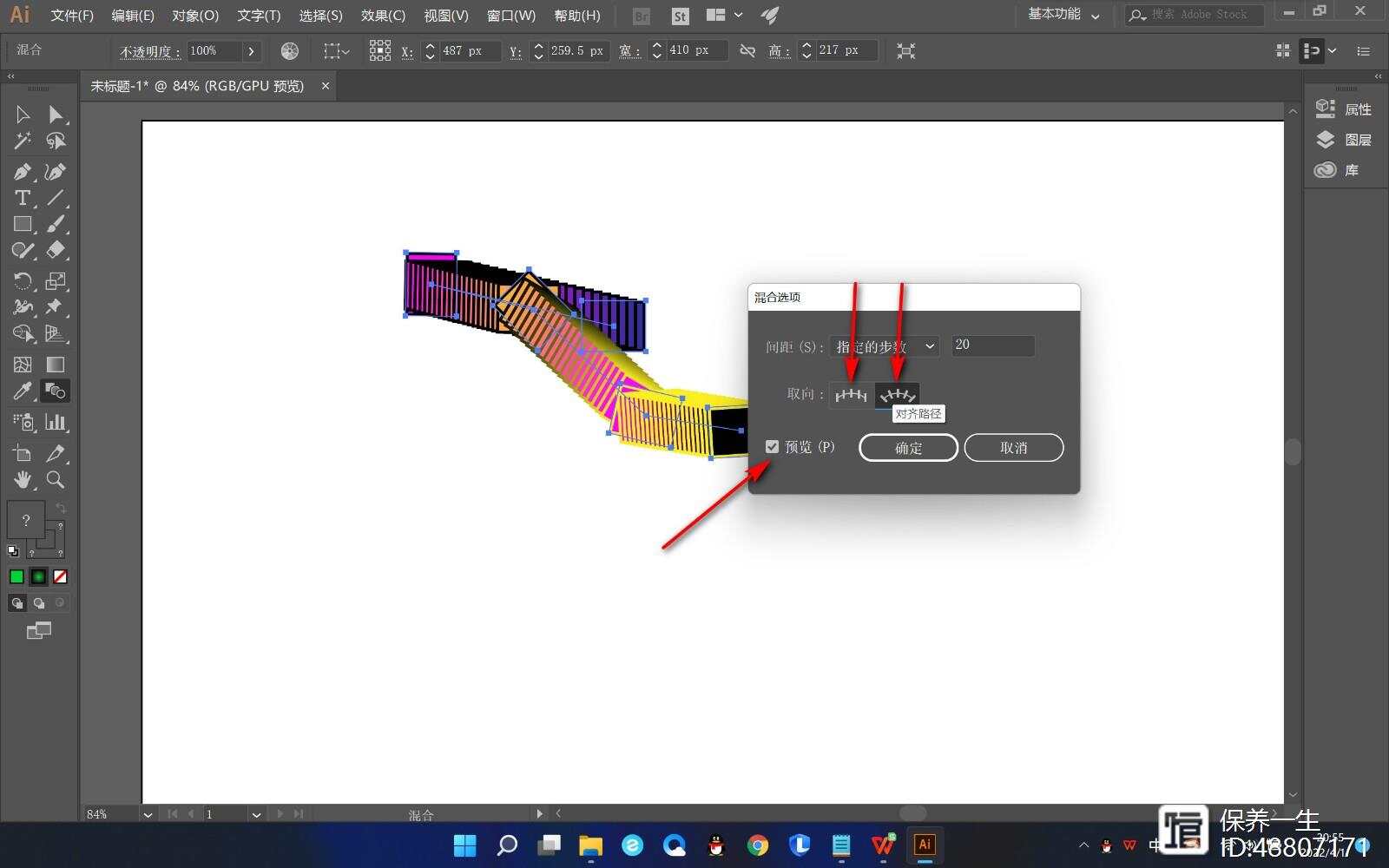Select the Rectangle tool
The width and height of the screenshot is (1389, 868).
23,224
